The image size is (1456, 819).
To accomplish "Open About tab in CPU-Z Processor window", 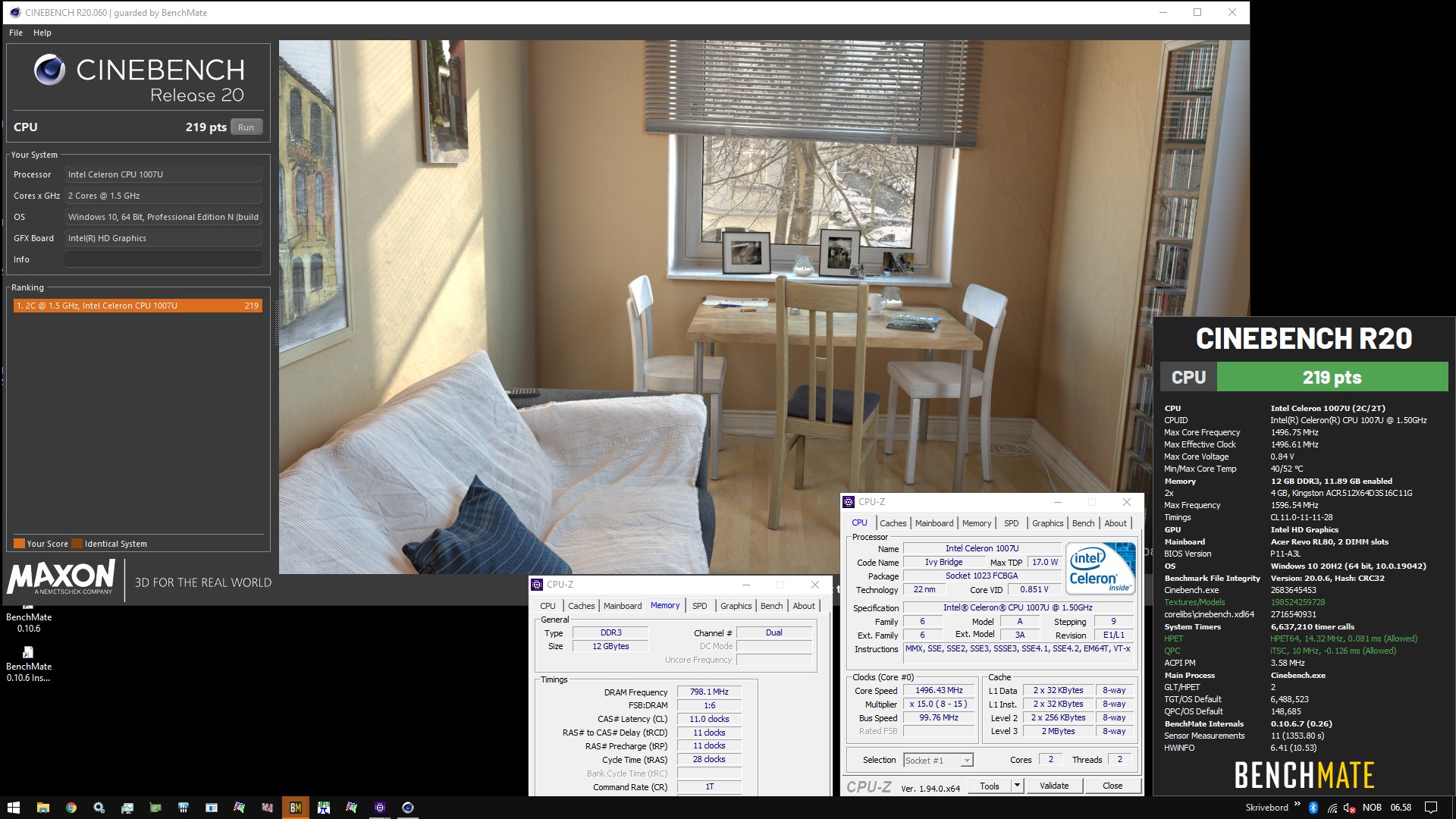I will [x=1115, y=523].
